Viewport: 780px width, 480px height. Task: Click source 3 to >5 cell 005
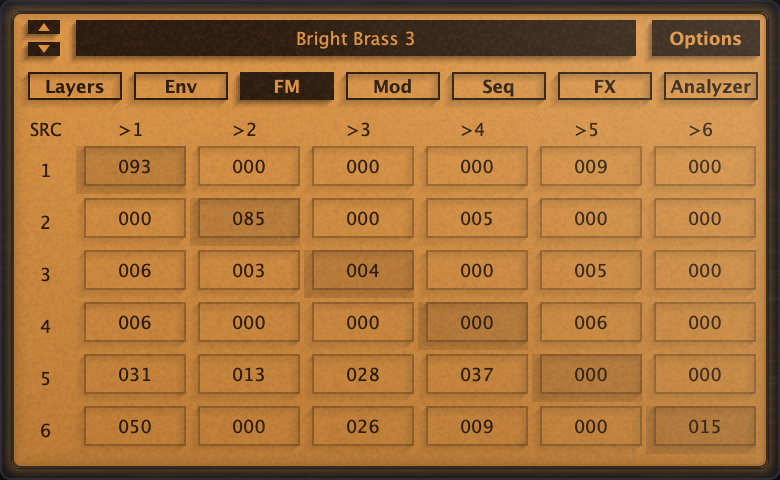coord(590,270)
